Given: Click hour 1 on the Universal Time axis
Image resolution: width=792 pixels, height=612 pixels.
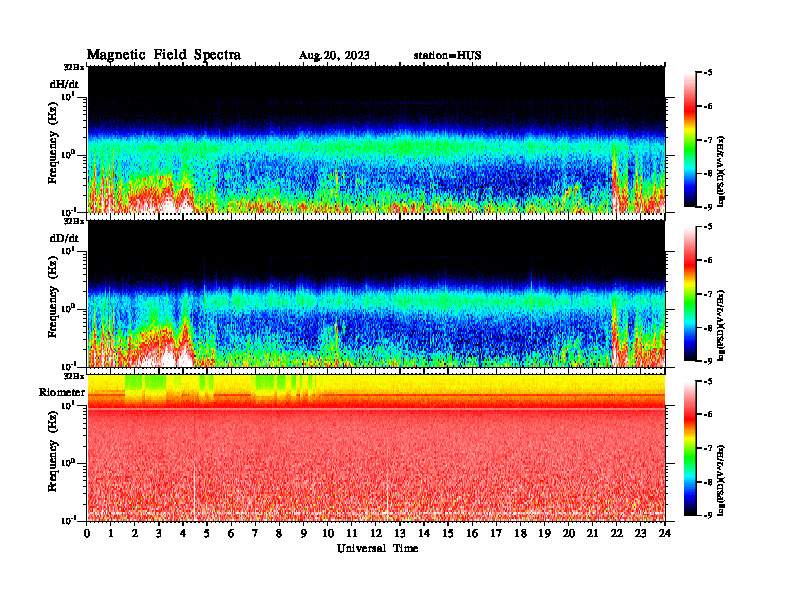Looking at the screenshot, I should point(111,534).
